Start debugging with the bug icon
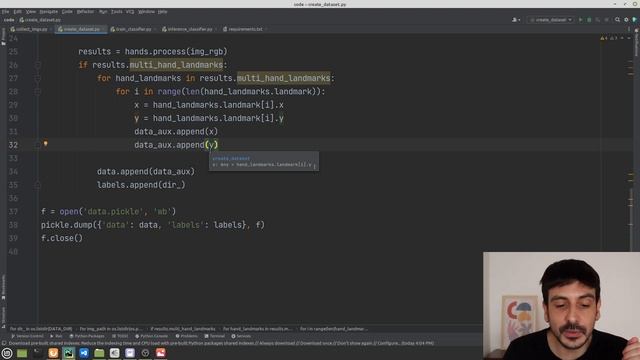Screen dimensions: 640x360 pyautogui.click(x=589, y=20)
